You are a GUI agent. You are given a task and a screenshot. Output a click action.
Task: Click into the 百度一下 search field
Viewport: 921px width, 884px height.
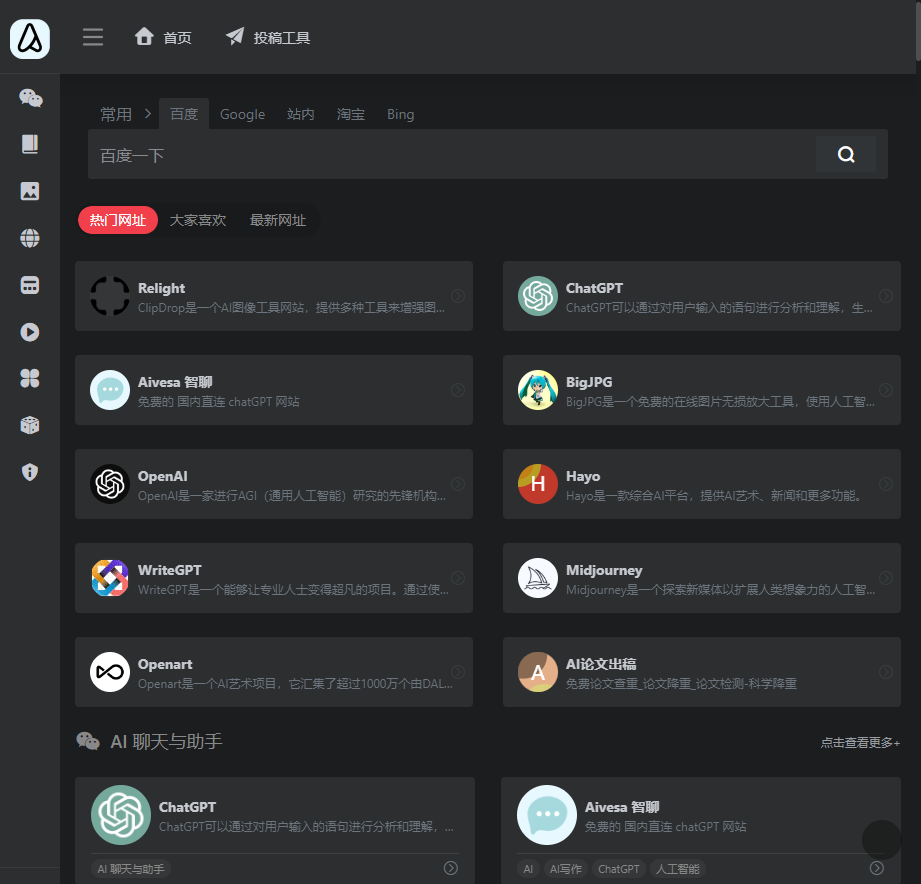452,154
